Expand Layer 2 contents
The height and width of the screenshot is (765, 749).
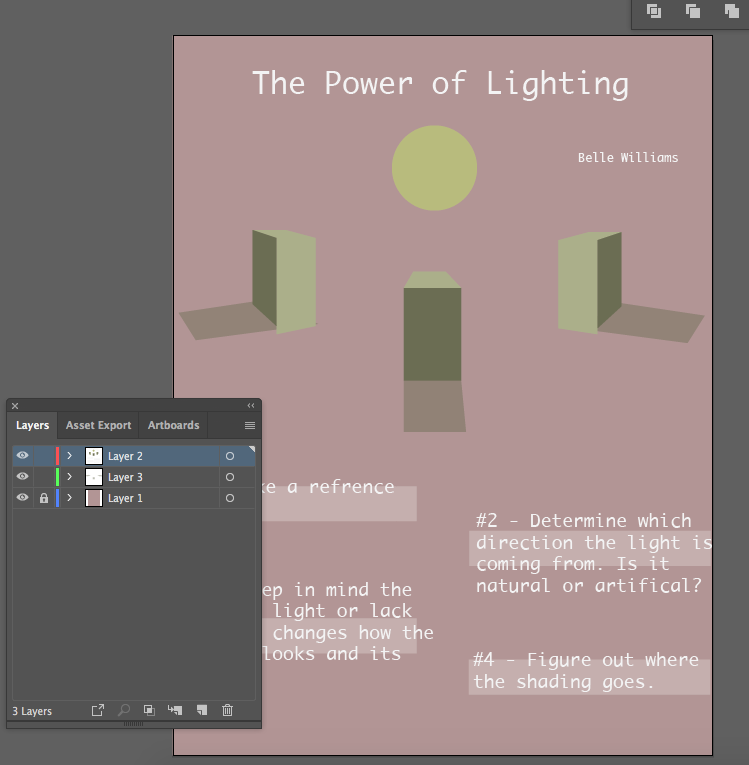pyautogui.click(x=69, y=456)
